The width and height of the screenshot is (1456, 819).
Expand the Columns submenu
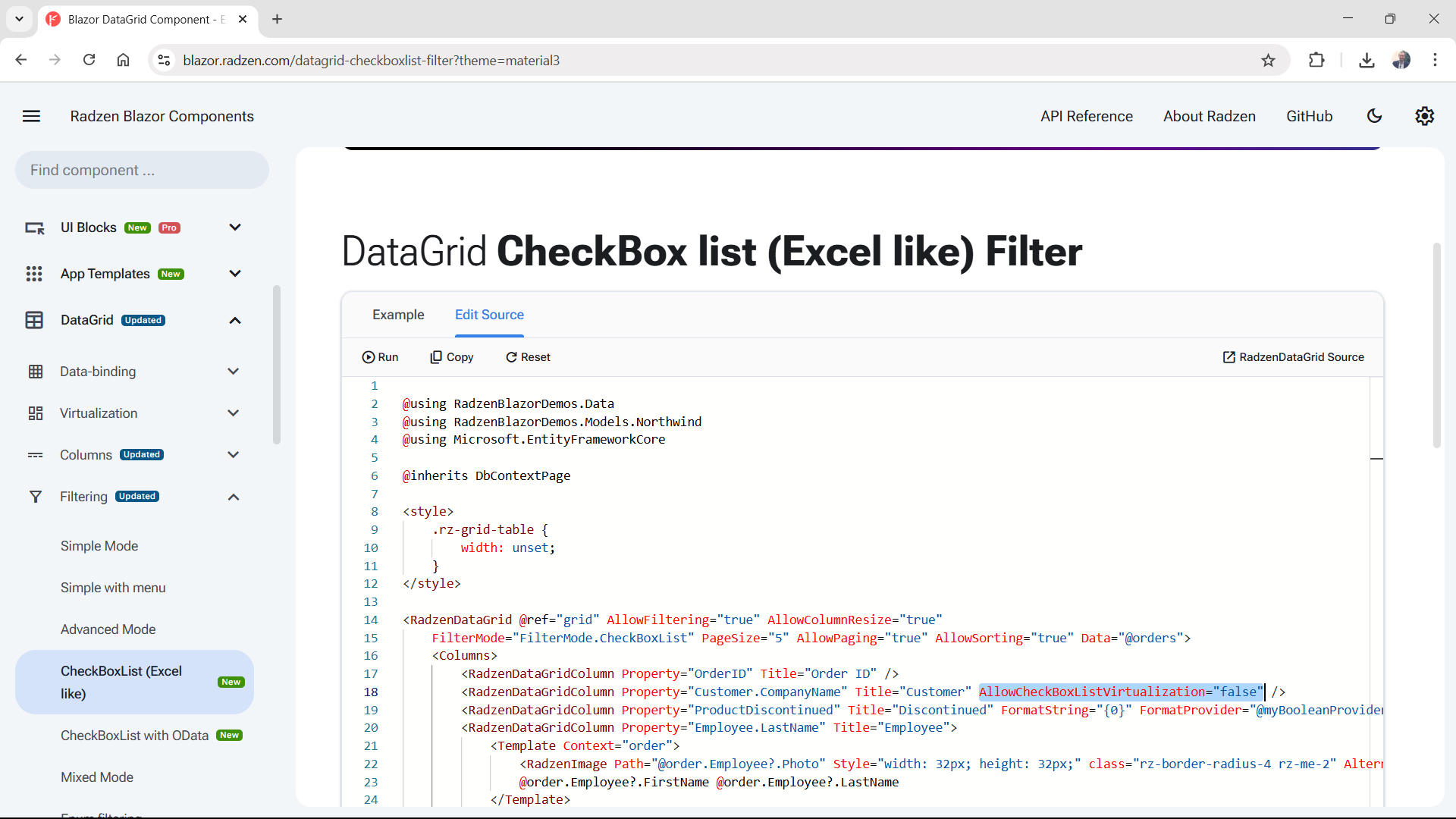coord(234,455)
